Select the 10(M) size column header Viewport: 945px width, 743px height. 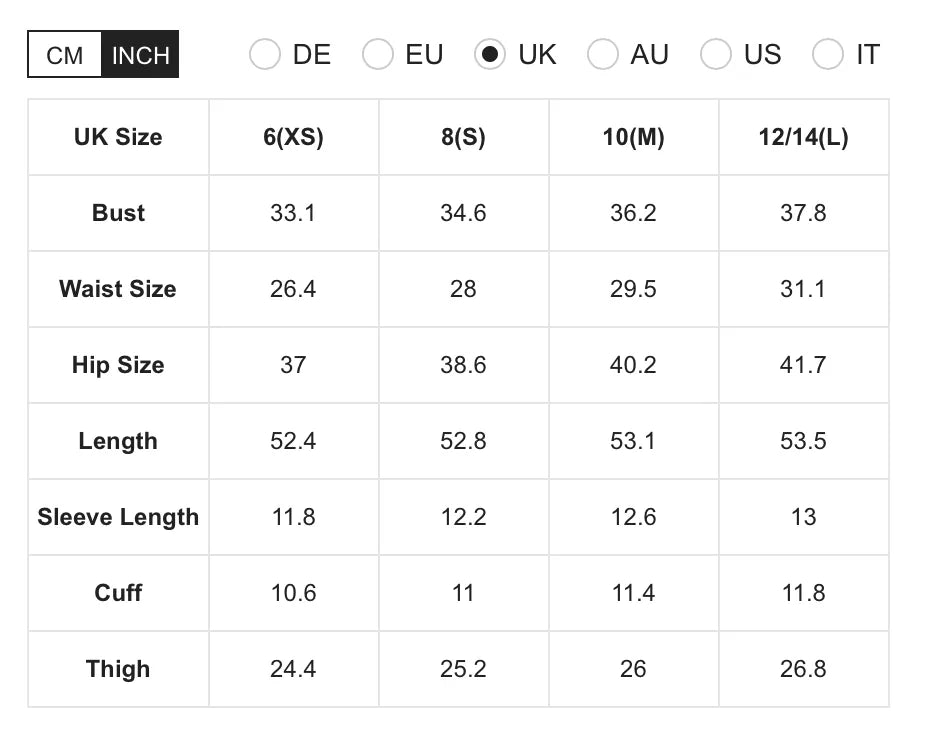[633, 137]
